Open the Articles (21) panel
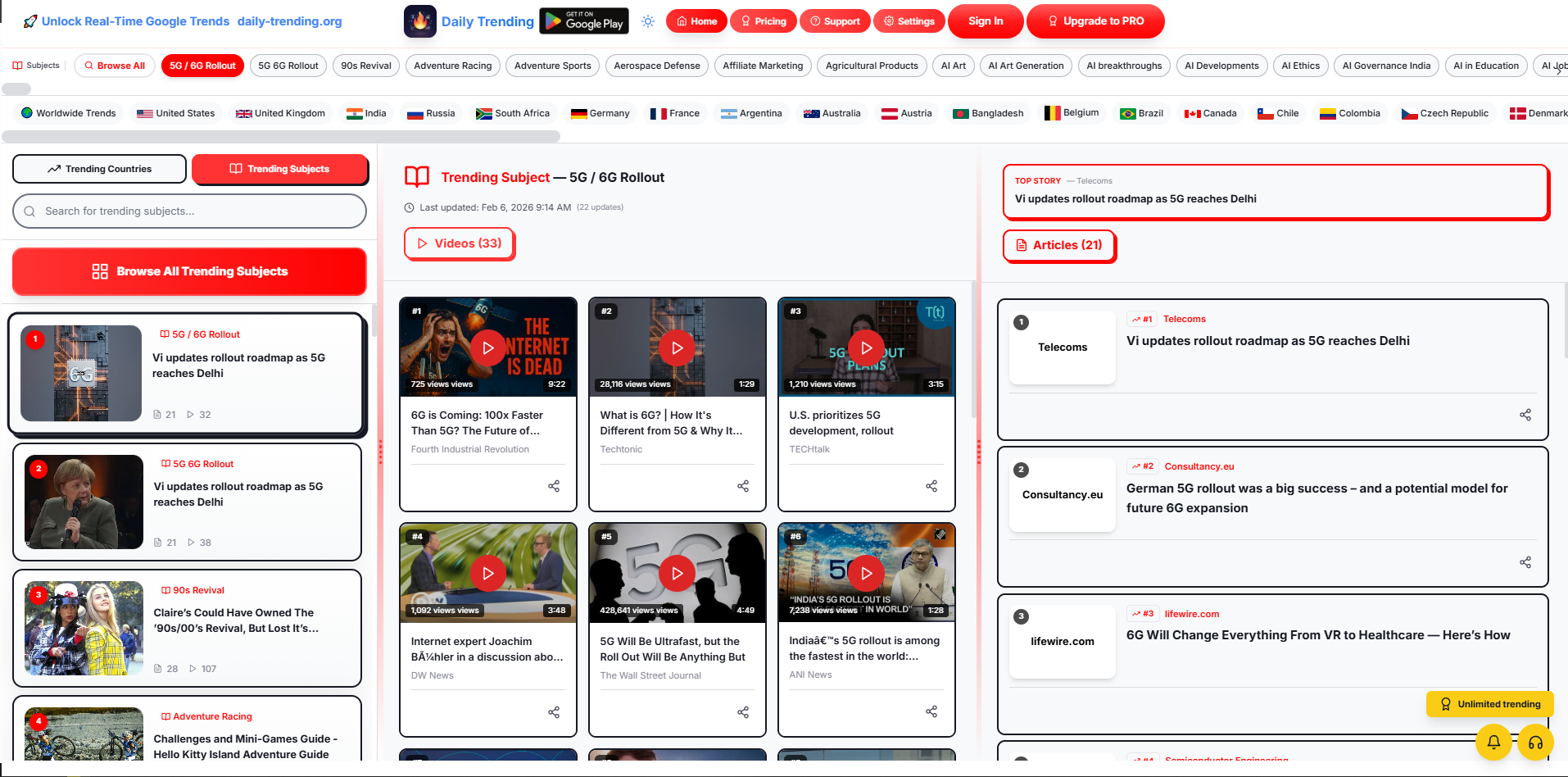This screenshot has width=1568, height=777. 1058,245
